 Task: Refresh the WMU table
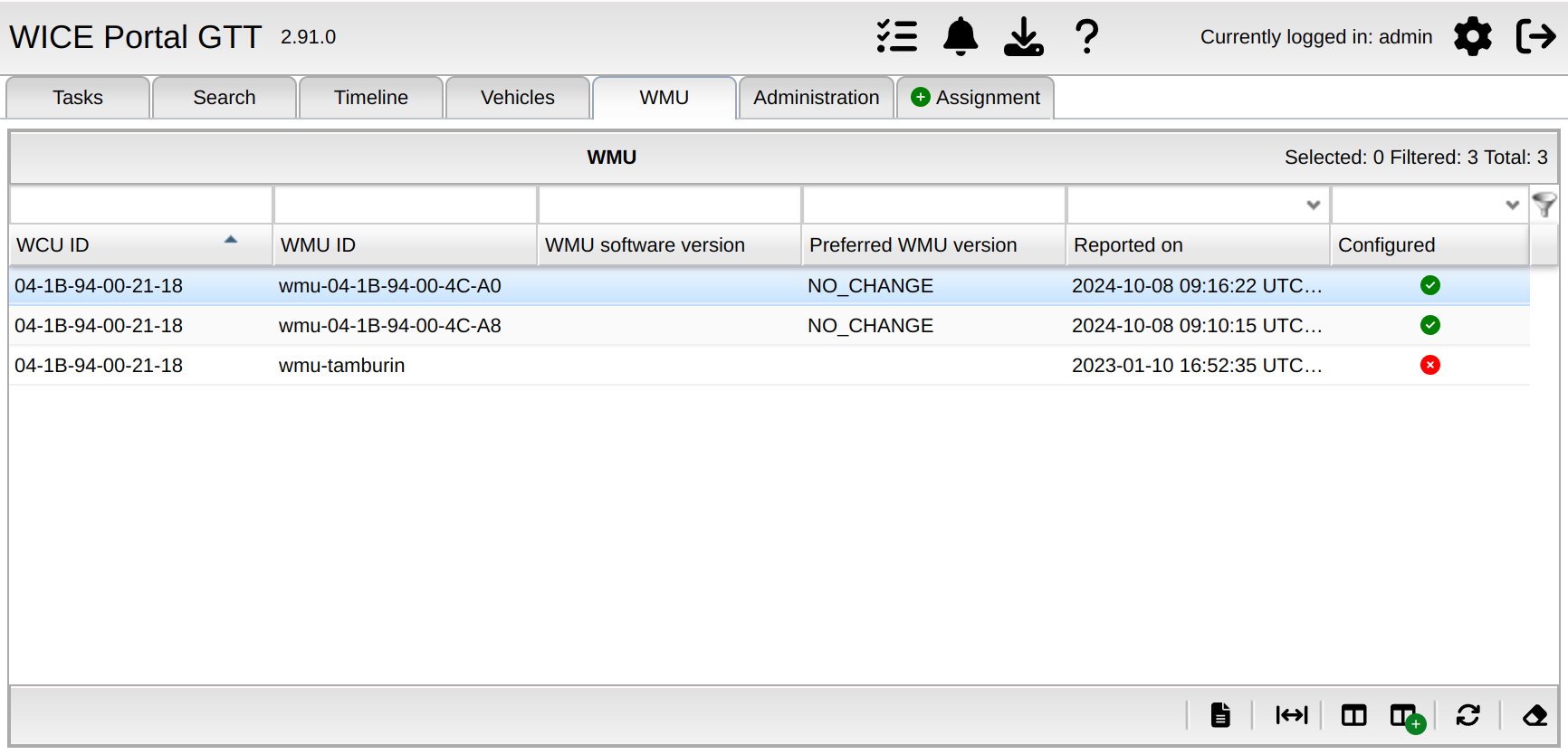[x=1468, y=715]
